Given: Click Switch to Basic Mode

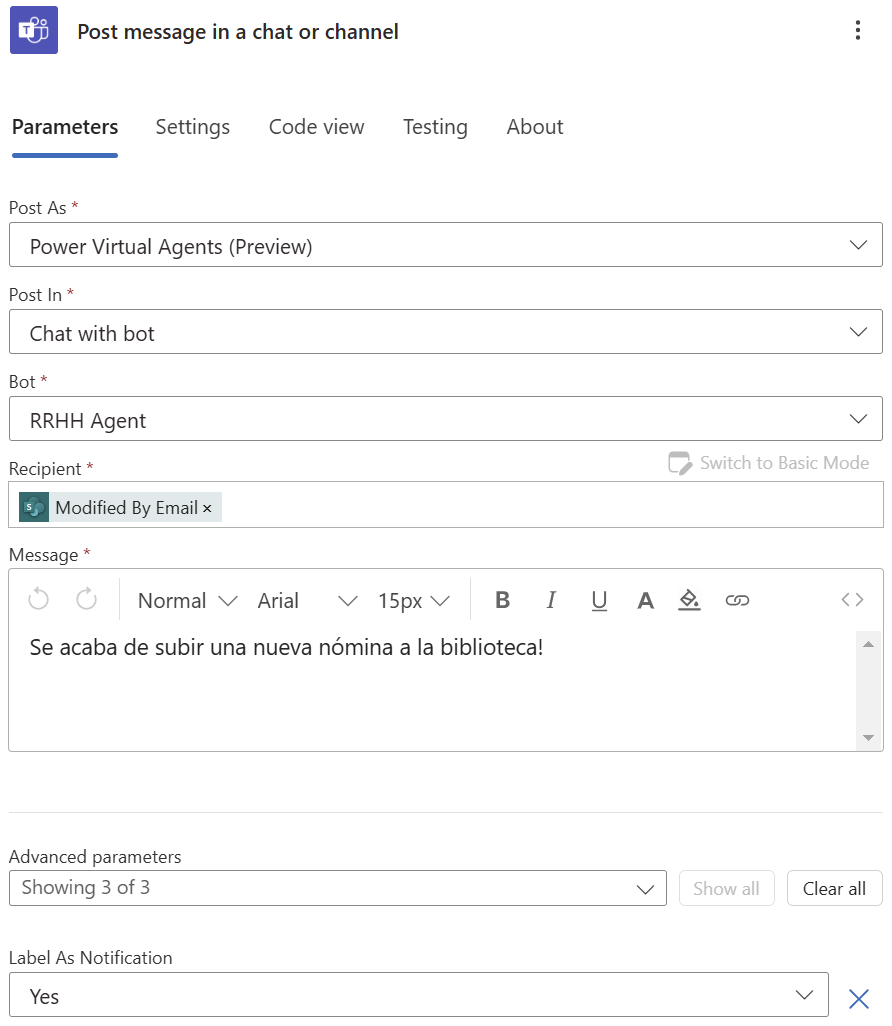Looking at the screenshot, I should 768,462.
